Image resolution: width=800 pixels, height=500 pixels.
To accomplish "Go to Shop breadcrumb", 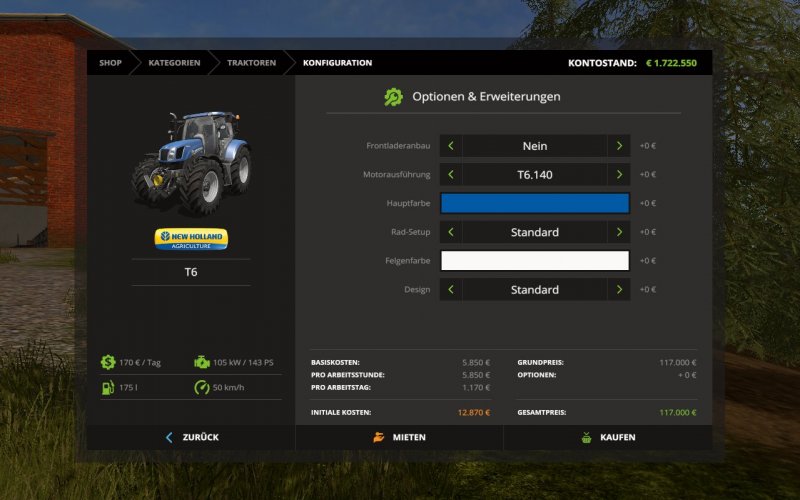I will pyautogui.click(x=110, y=63).
